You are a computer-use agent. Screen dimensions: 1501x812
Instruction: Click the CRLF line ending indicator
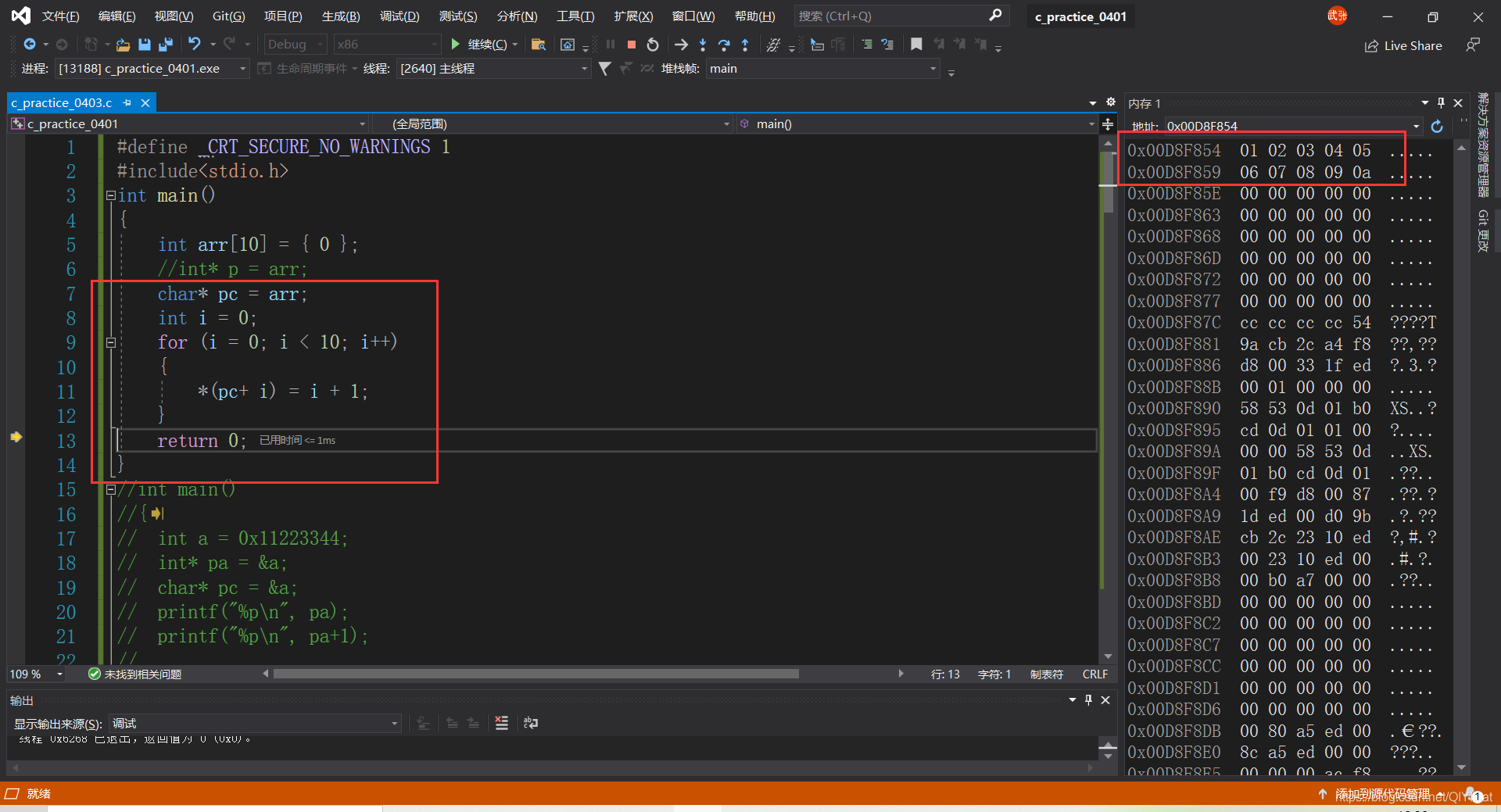[x=1094, y=674]
